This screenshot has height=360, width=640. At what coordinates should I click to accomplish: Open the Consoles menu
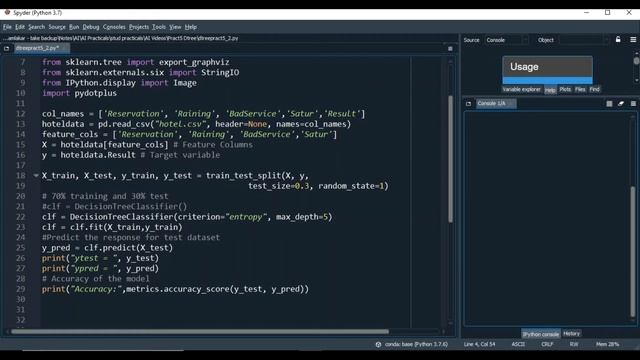[x=114, y=27]
